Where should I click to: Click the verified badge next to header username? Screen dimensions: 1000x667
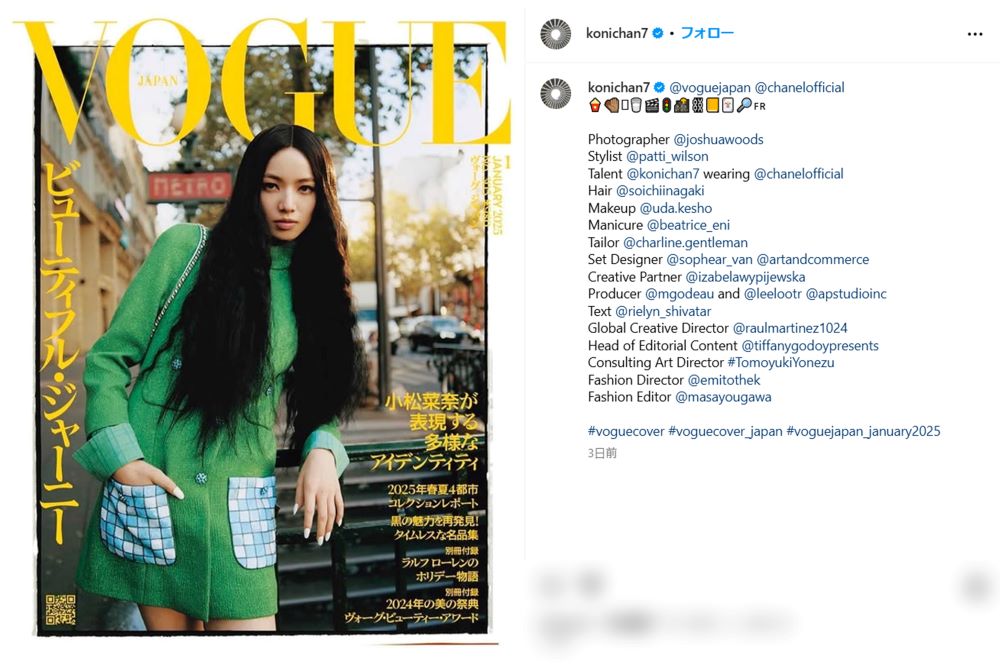(658, 33)
